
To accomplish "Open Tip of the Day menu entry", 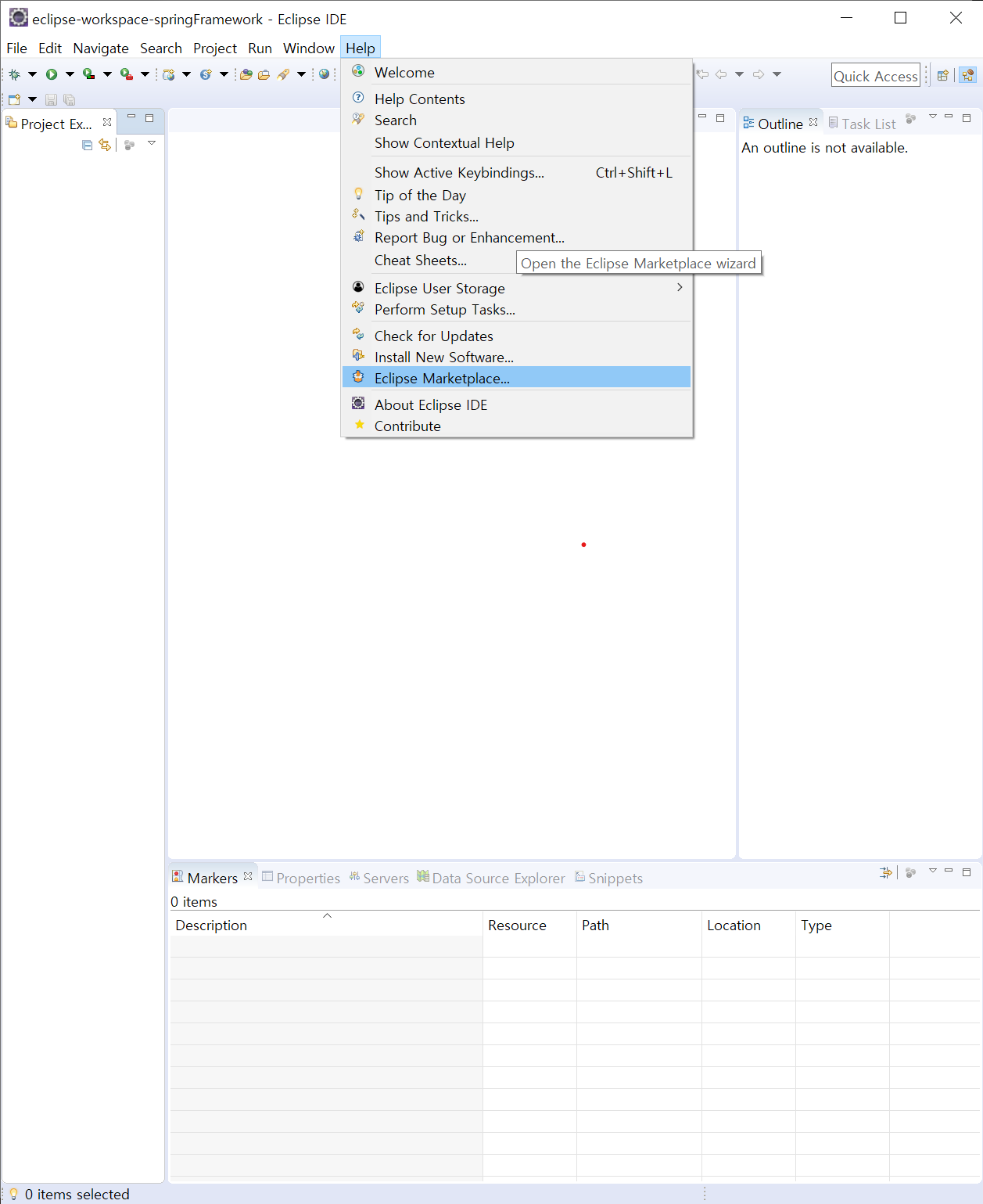I will pyautogui.click(x=516, y=195).
